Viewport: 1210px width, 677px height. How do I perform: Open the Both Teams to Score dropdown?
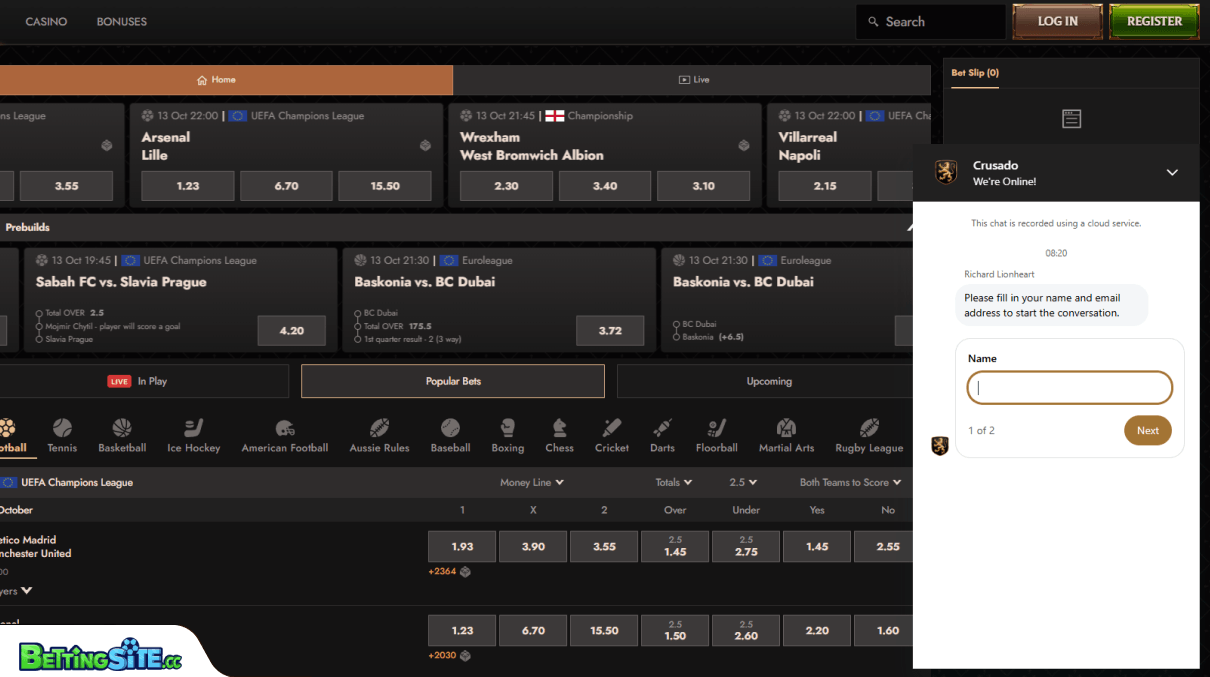pos(850,482)
